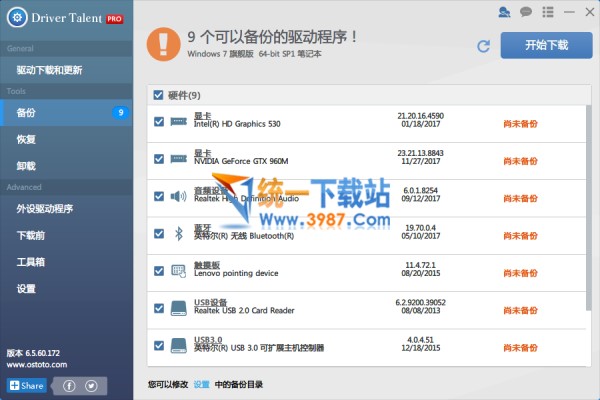Screen dimensions: 600x400
Task: Uncheck the USB 3.0 host controller checkbox
Action: 159,346
